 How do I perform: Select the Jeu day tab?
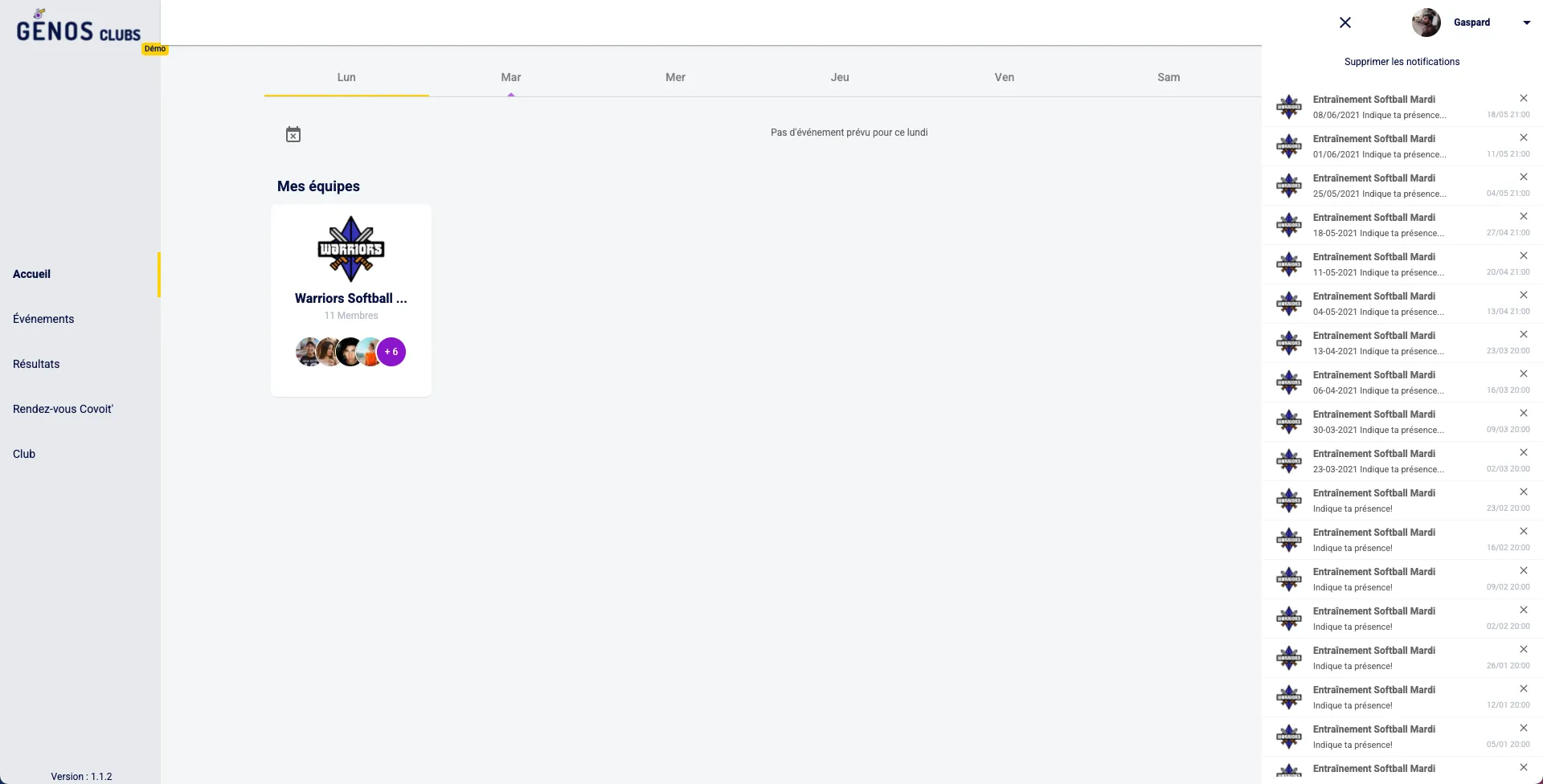point(840,77)
